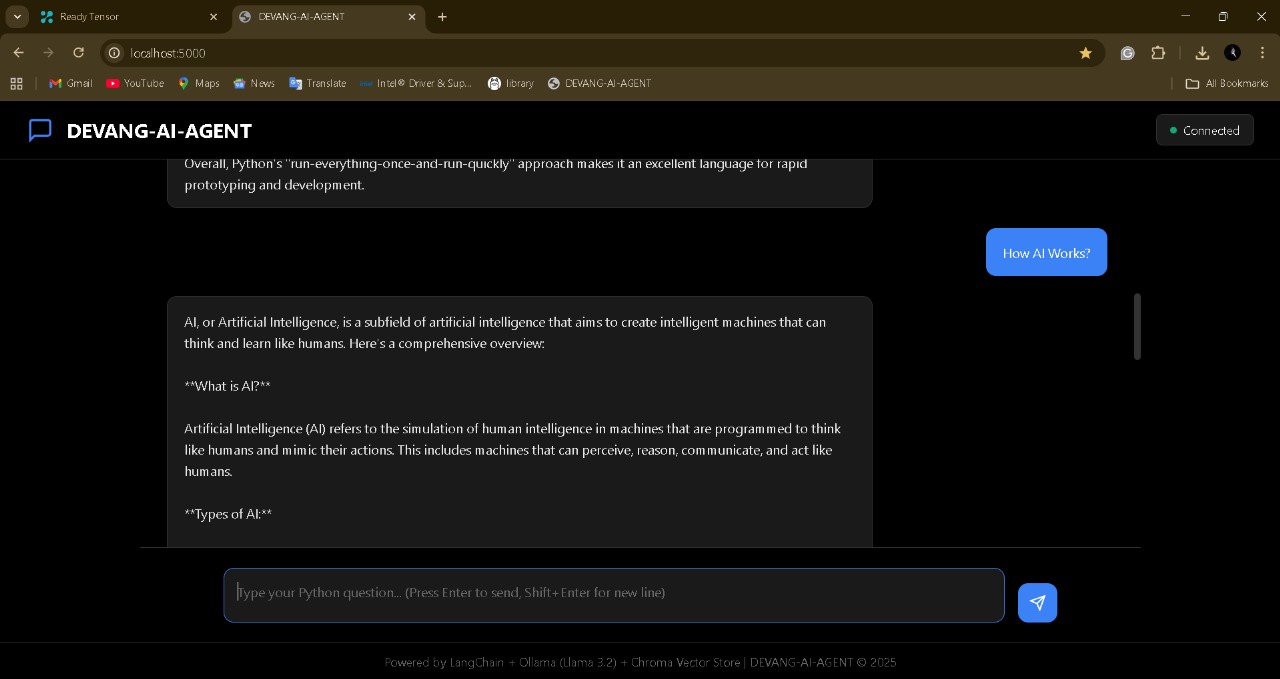Image resolution: width=1280 pixels, height=679 pixels.
Task: Bookmark this page with the star icon
Action: (x=1085, y=53)
